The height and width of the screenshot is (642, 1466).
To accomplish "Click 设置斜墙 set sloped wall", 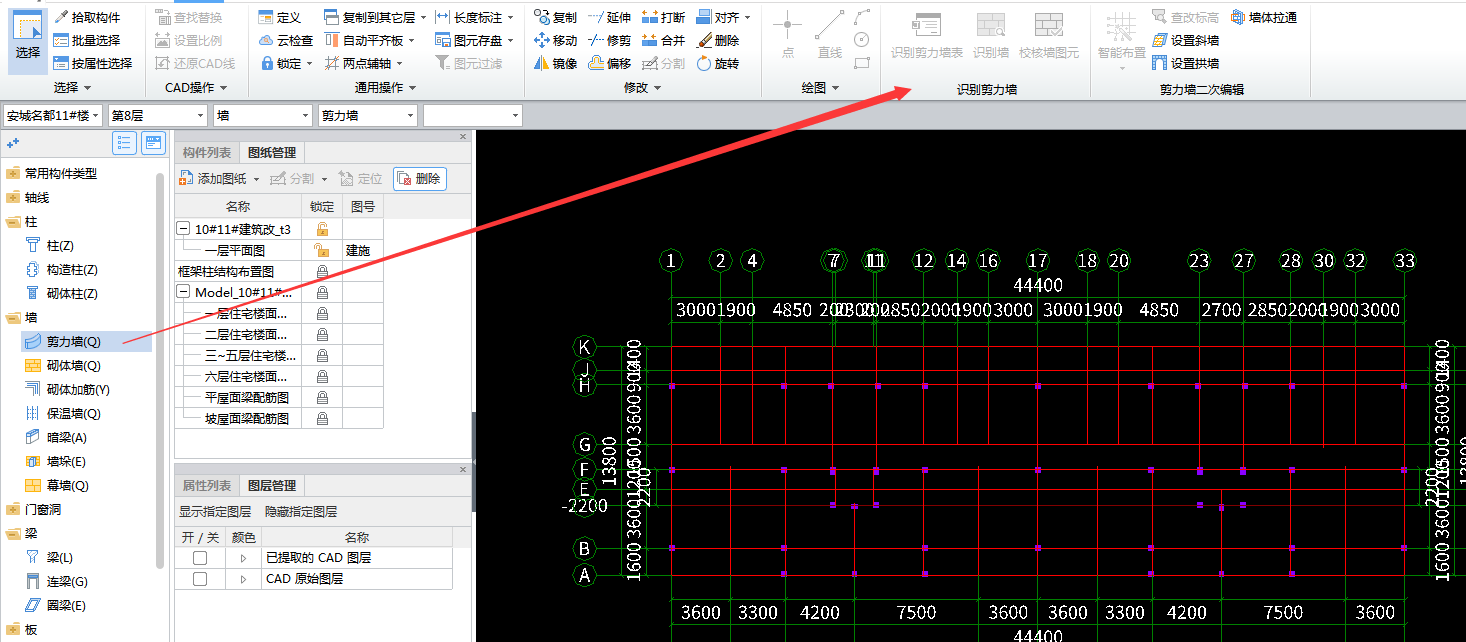I will (x=1185, y=40).
